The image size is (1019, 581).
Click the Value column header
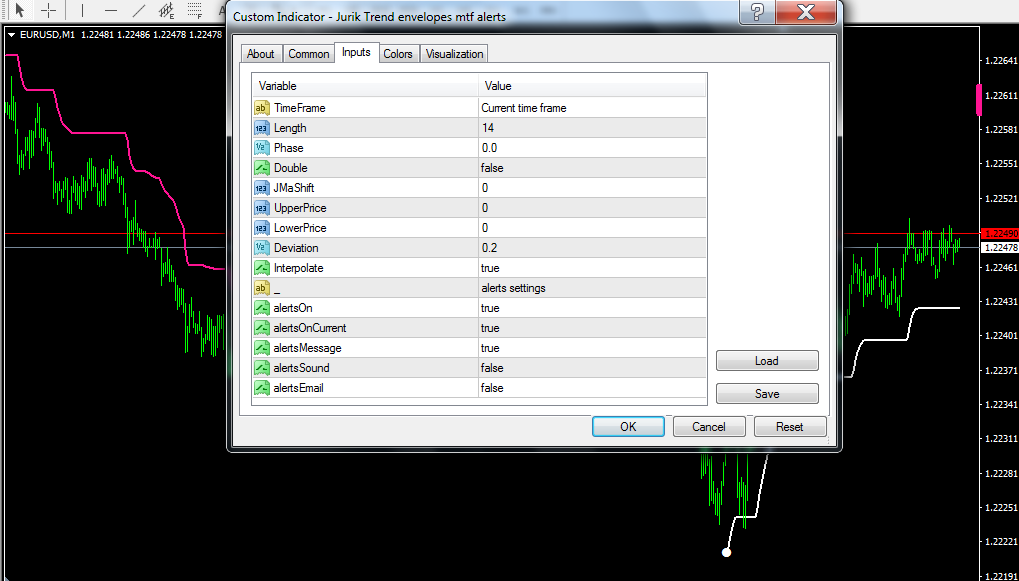click(x=592, y=86)
